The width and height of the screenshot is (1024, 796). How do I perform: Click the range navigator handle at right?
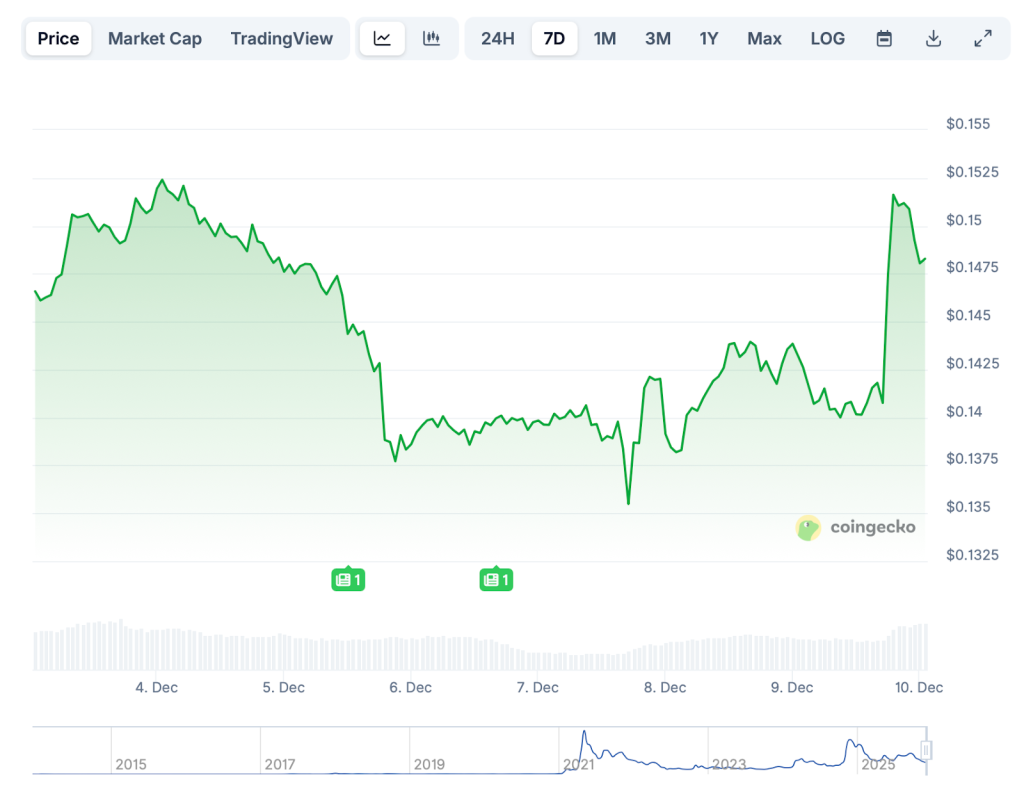coord(926,750)
